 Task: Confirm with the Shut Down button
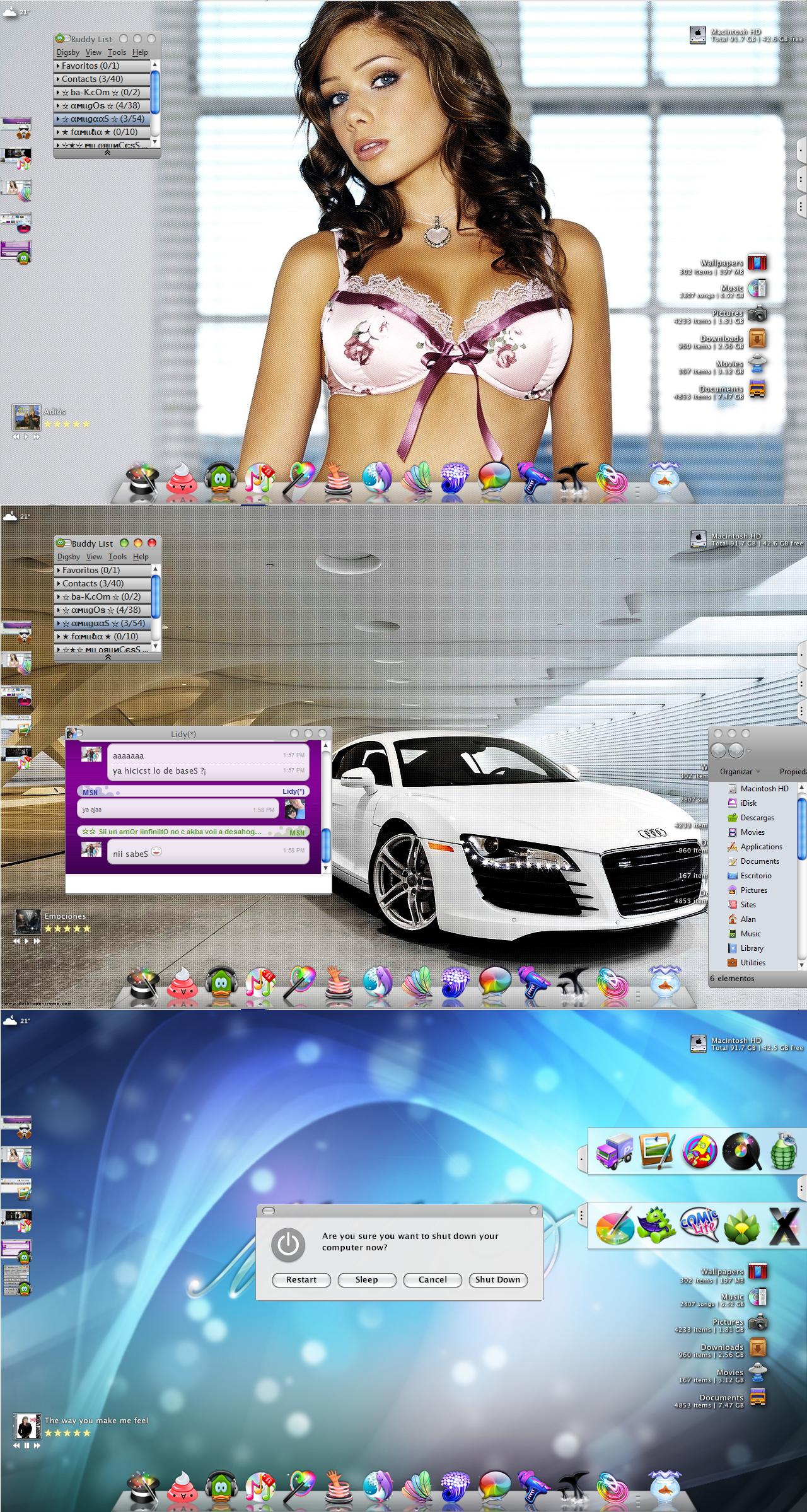498,1279
